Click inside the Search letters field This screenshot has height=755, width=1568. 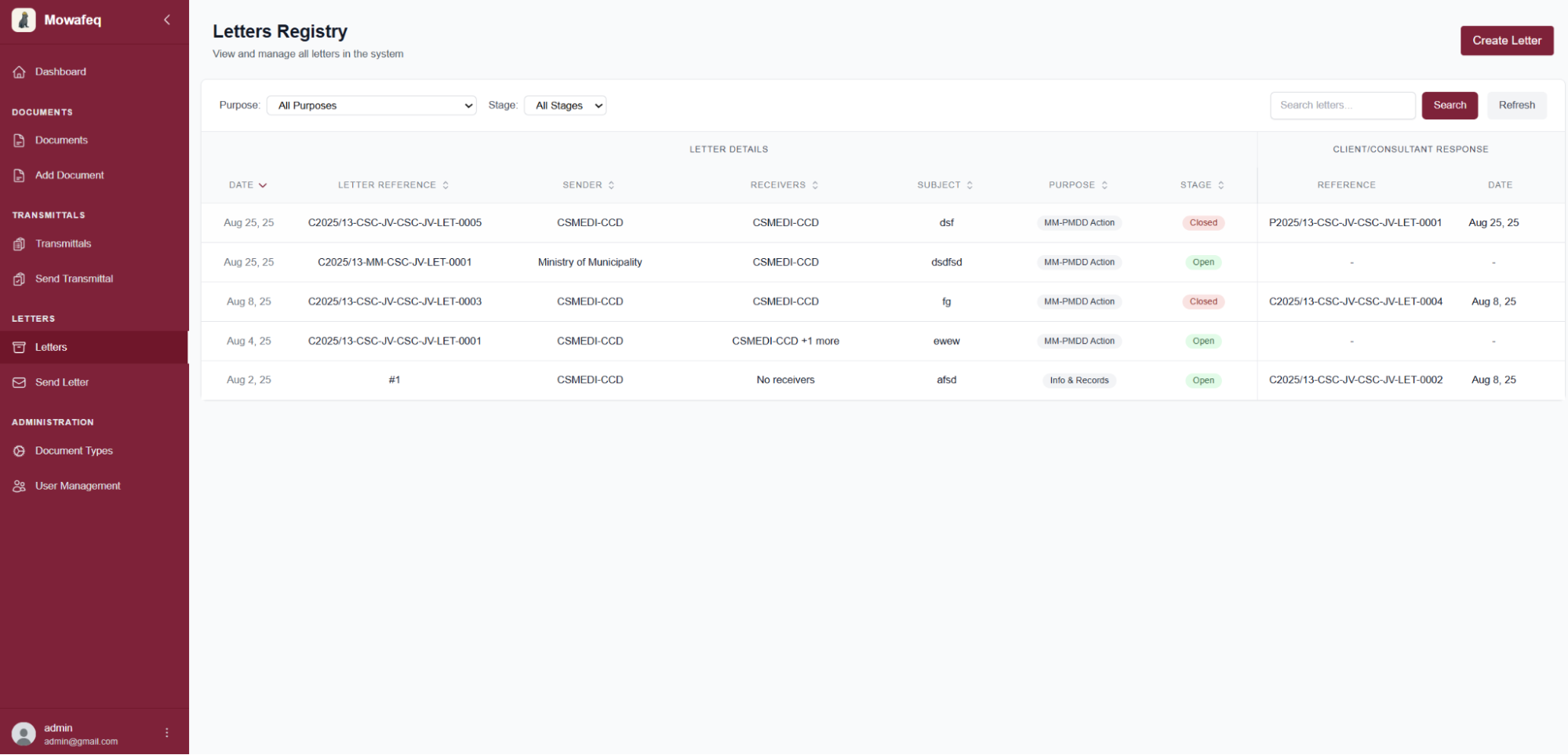(x=1342, y=105)
